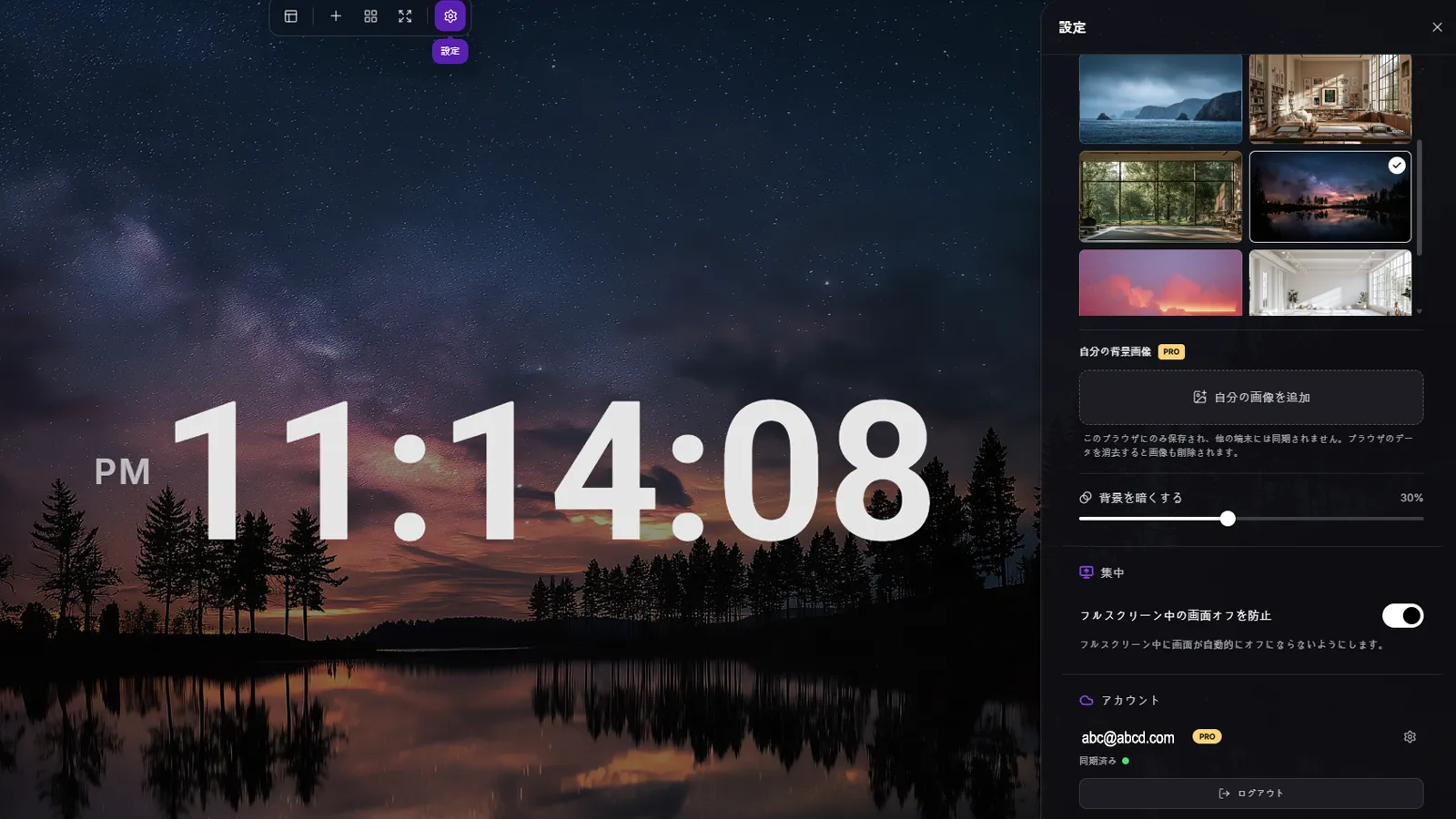Click the cloud icon beside アカウント

(1086, 700)
